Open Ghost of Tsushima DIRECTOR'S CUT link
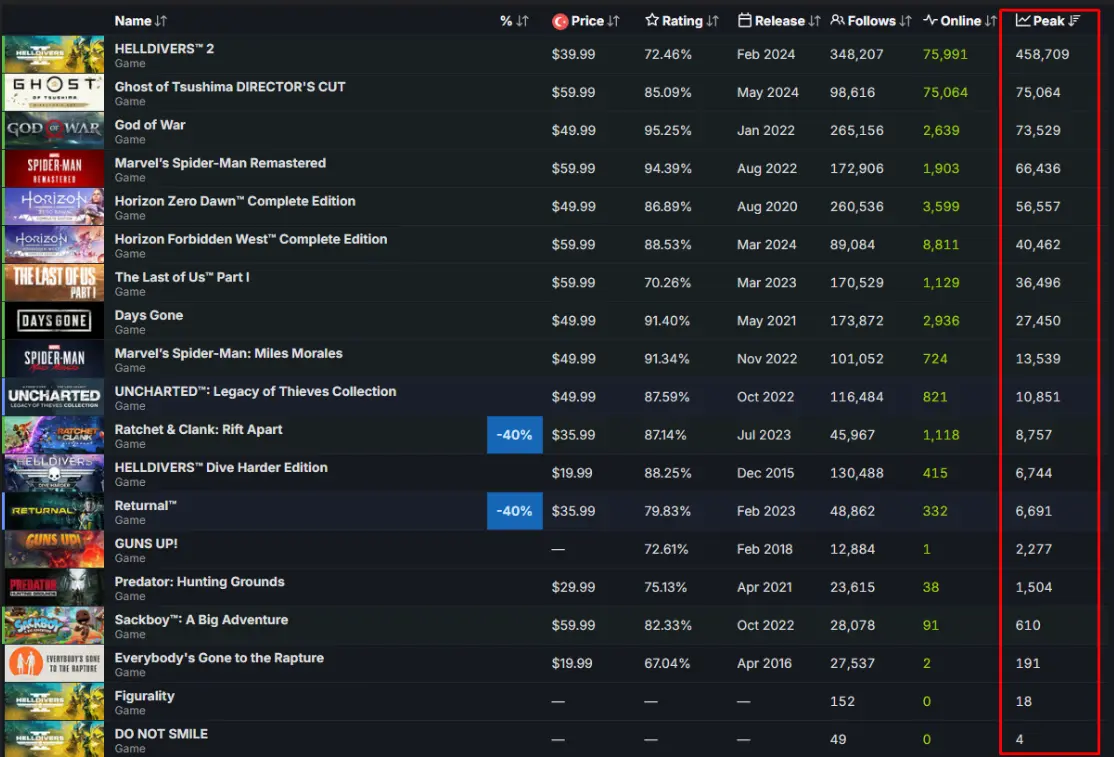Screen dimensions: 1114x757 pyautogui.click(x=229, y=87)
